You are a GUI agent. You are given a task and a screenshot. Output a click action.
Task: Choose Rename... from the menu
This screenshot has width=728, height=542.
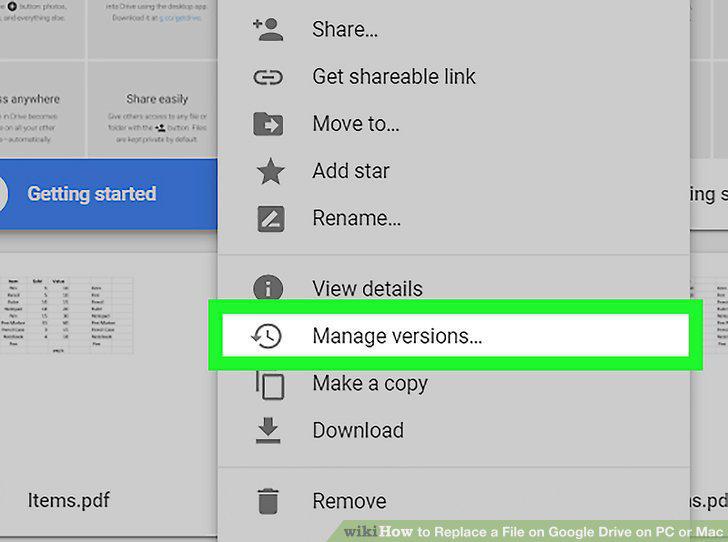coord(454,218)
